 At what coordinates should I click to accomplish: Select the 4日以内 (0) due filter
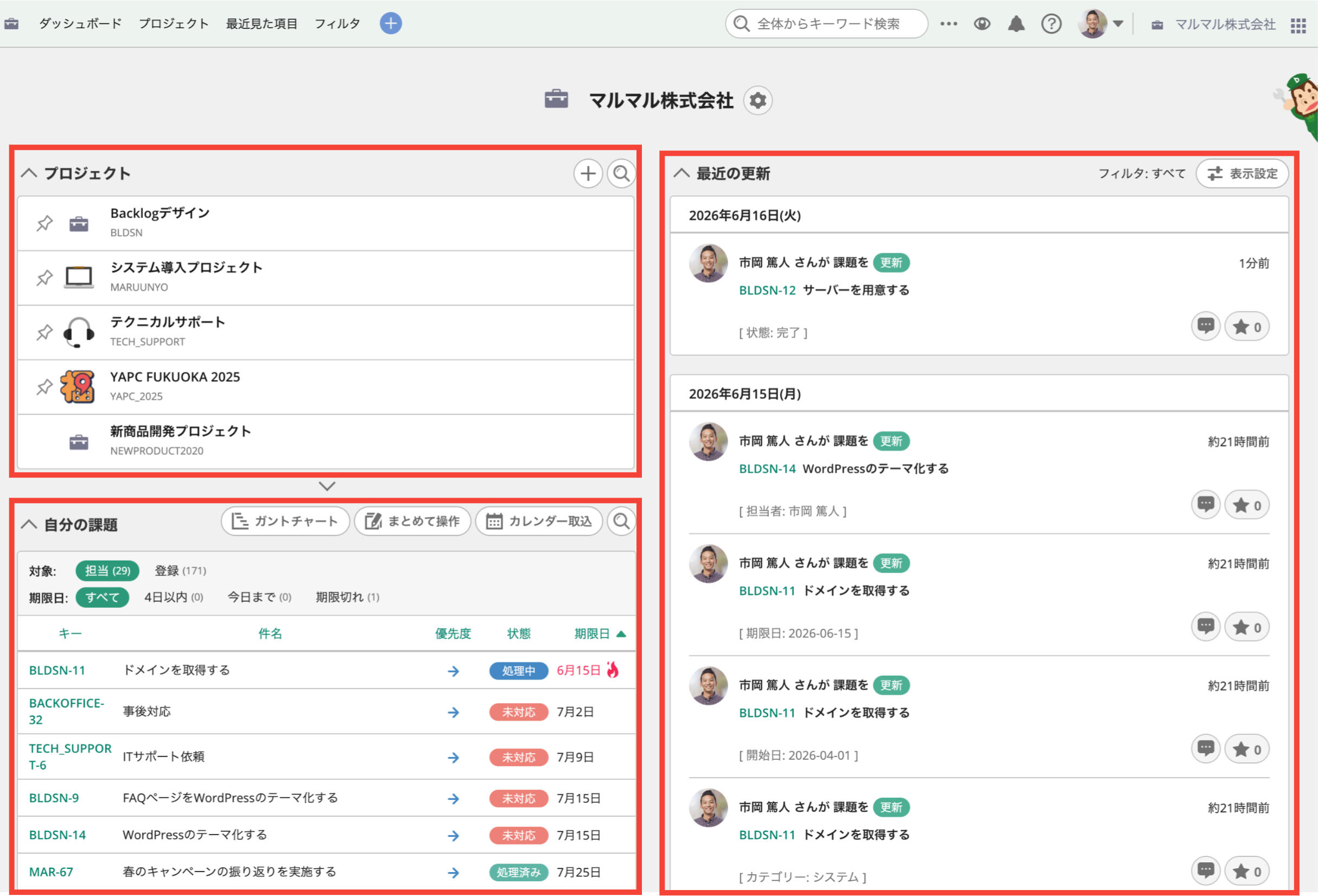(174, 597)
